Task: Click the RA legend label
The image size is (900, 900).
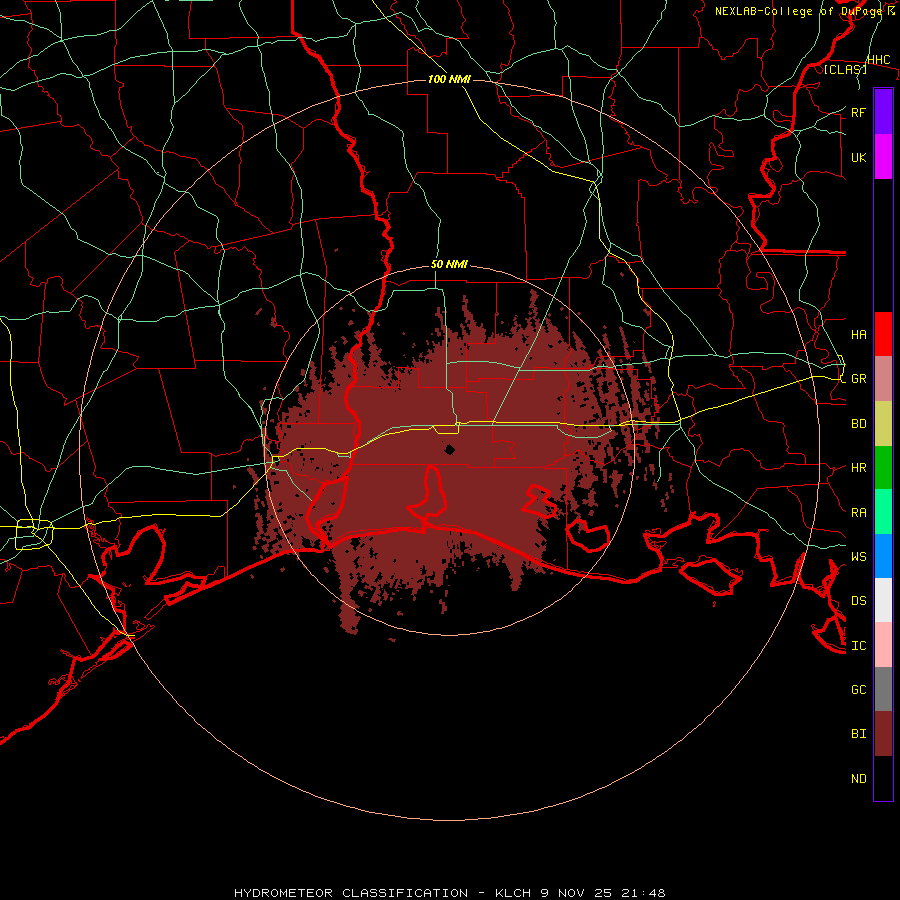Action: [x=858, y=513]
